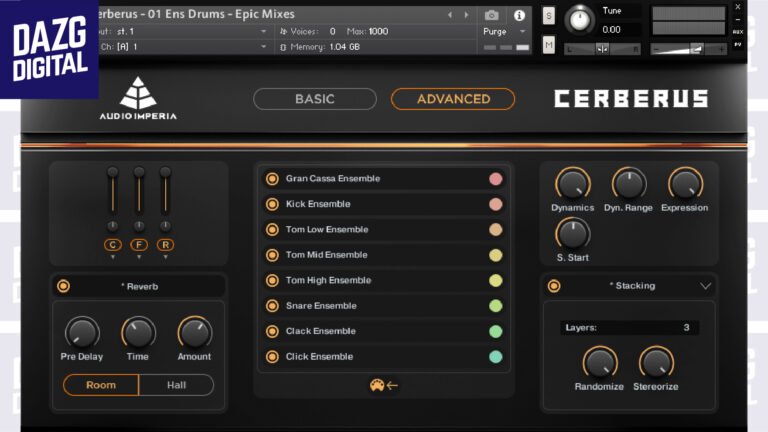Click the Randomize knob
Viewport: 768px width, 432px height.
(x=600, y=363)
